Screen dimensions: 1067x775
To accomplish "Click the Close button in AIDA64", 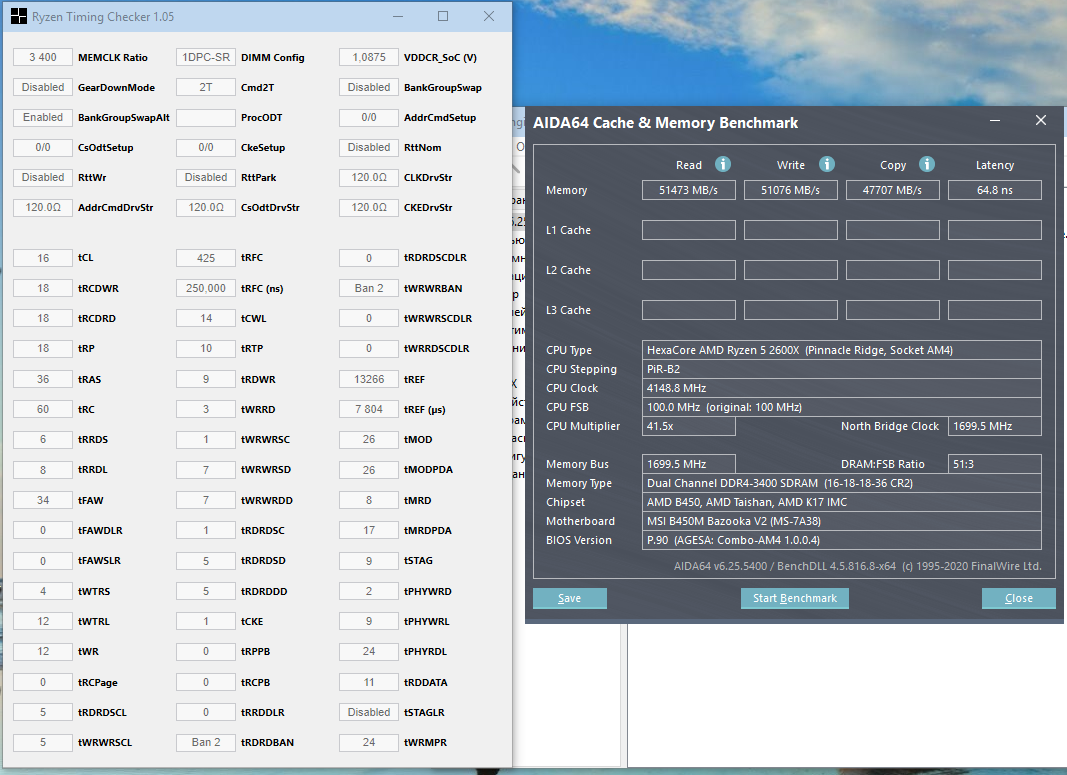I will pyautogui.click(x=1019, y=598).
